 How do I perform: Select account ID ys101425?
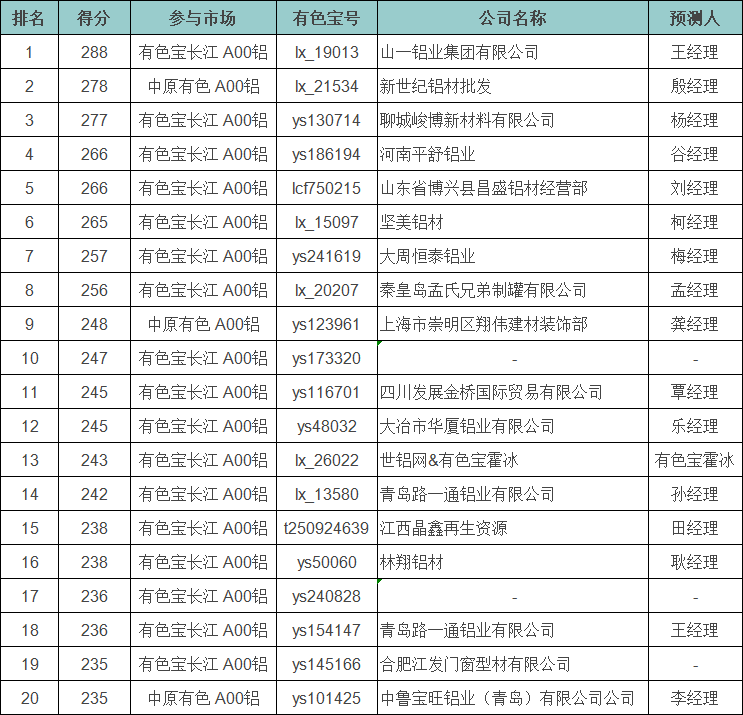click(x=326, y=698)
